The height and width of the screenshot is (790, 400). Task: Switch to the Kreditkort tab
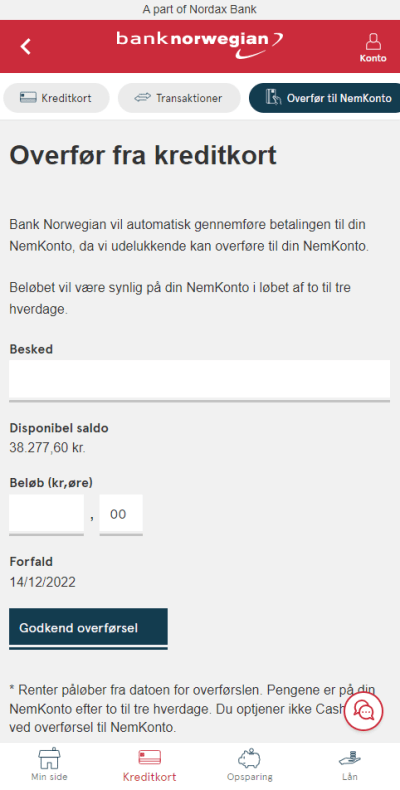tap(56, 98)
